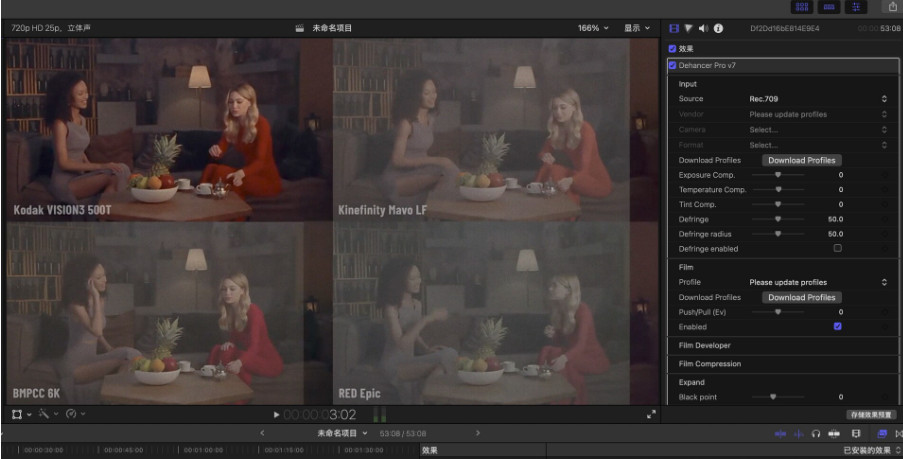Click Download Profiles button under Input
Viewport: 903px width, 459px height.
(802, 160)
